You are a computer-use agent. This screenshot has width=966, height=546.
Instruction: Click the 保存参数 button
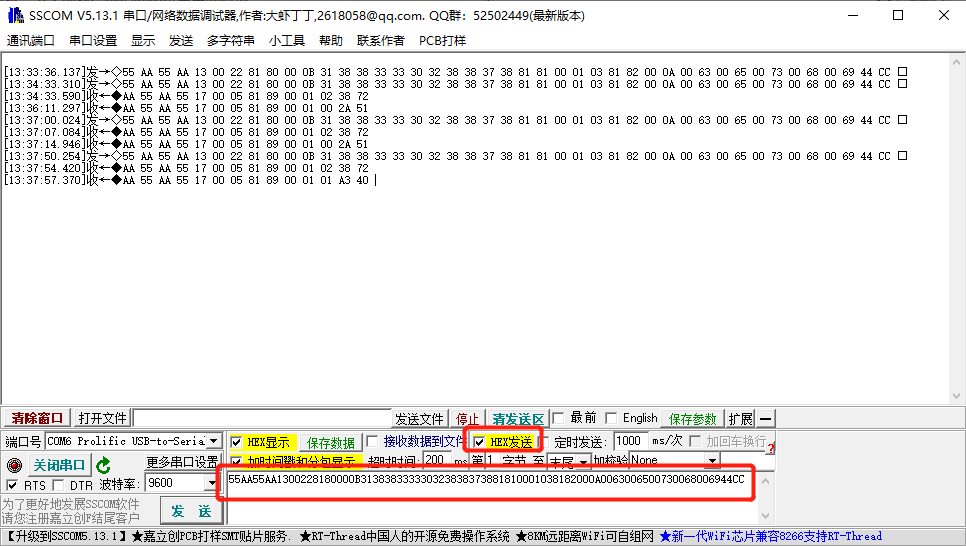tap(692, 419)
